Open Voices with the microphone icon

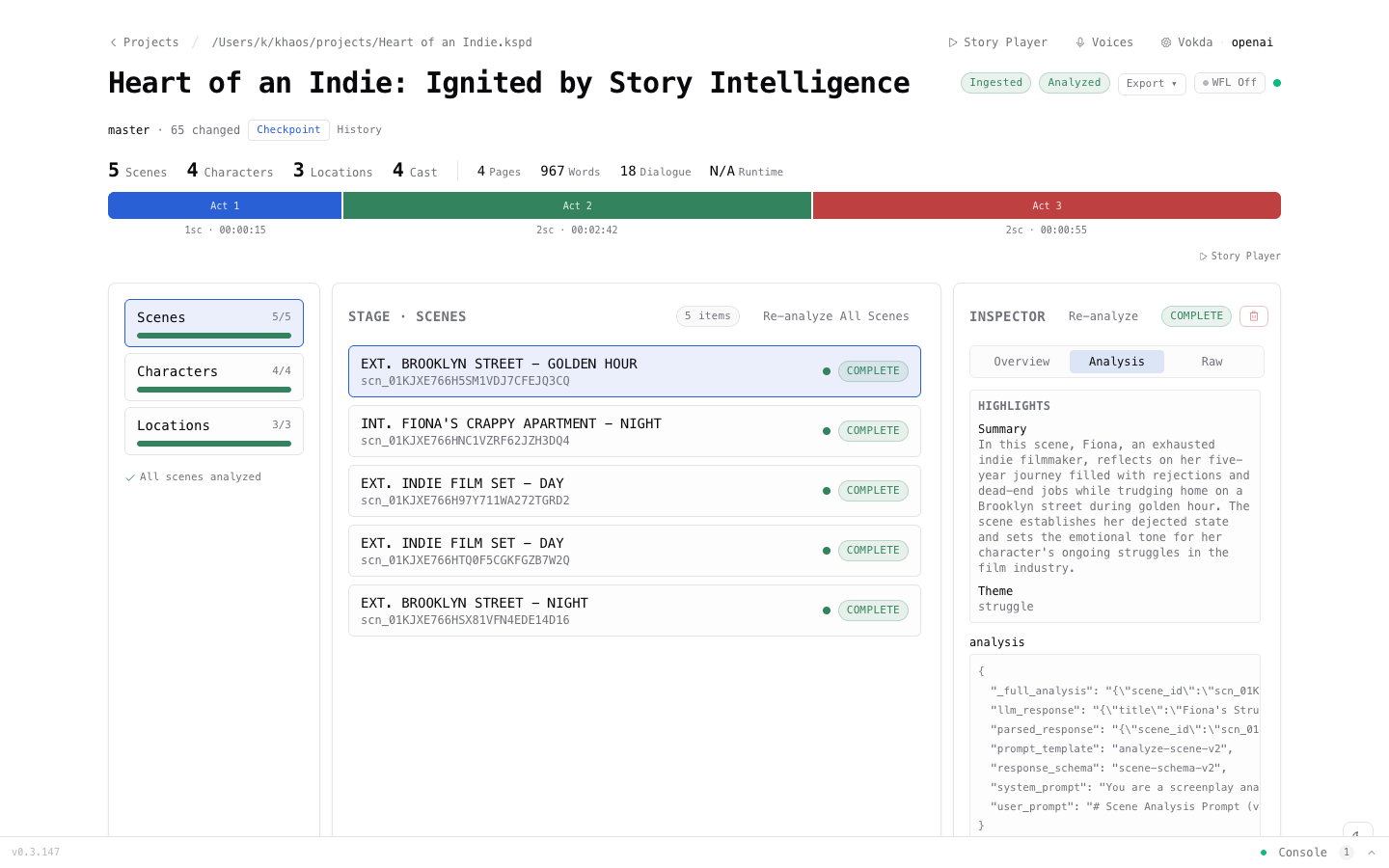(1079, 41)
